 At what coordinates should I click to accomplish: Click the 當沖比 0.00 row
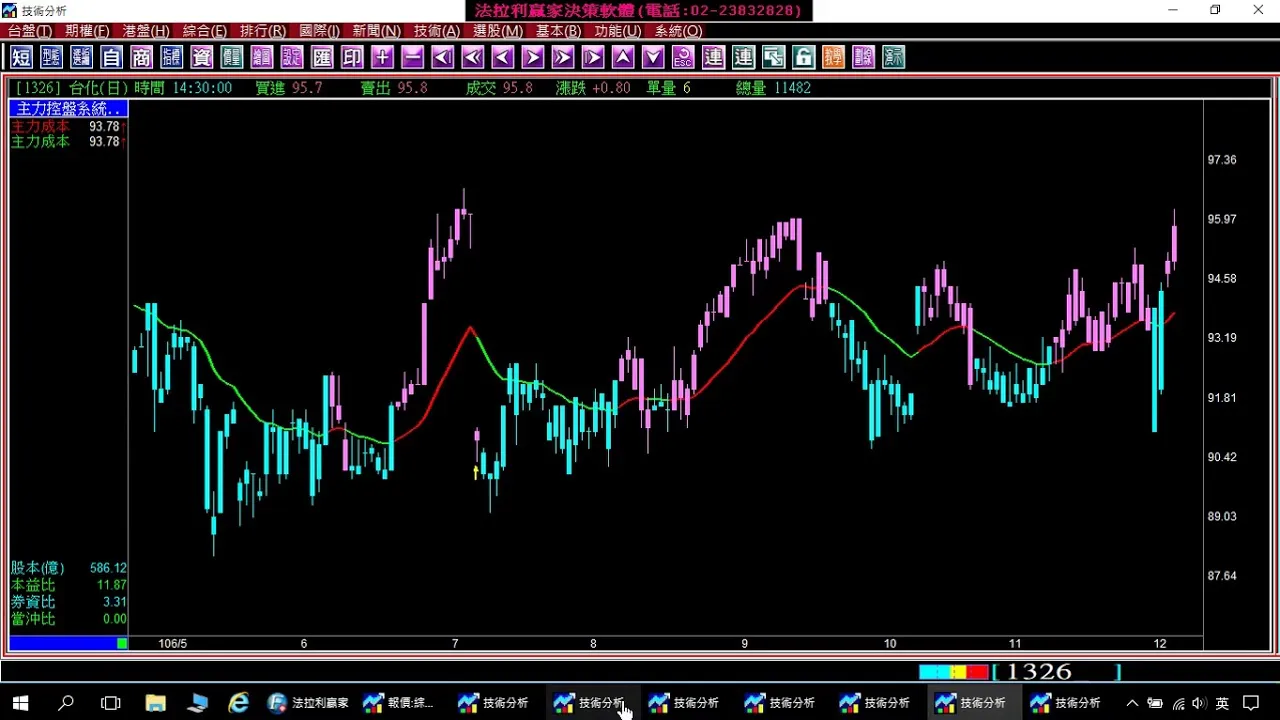click(69, 619)
